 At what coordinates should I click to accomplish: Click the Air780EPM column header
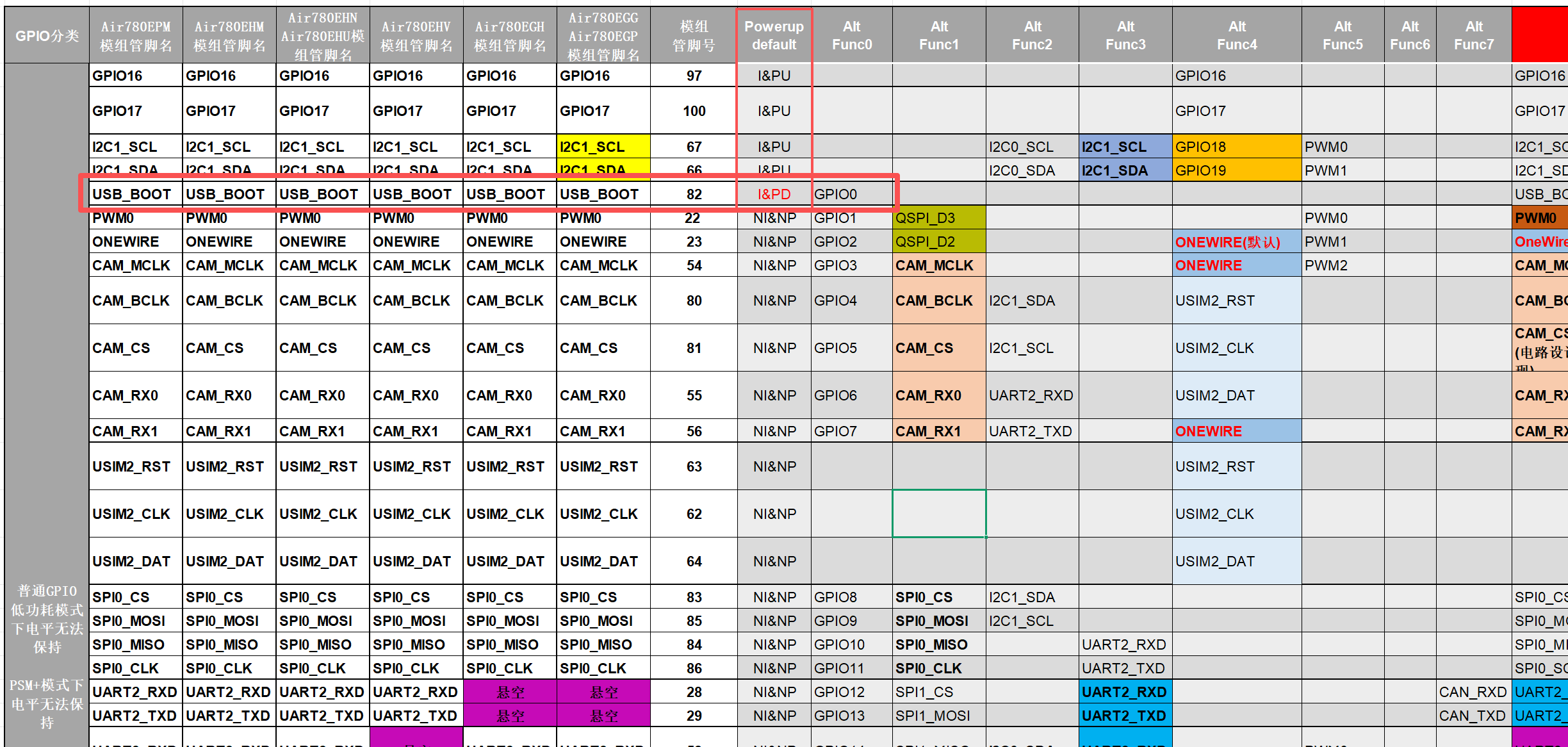point(136,36)
